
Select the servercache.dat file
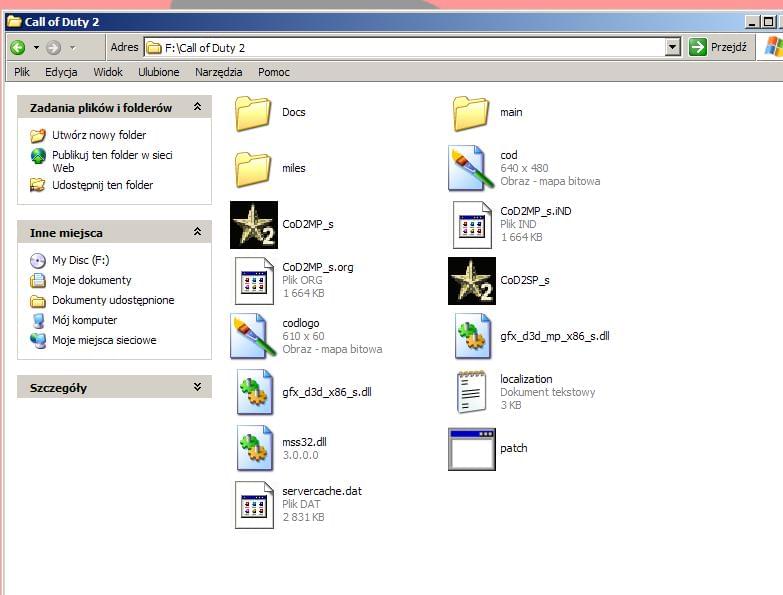(x=253, y=504)
